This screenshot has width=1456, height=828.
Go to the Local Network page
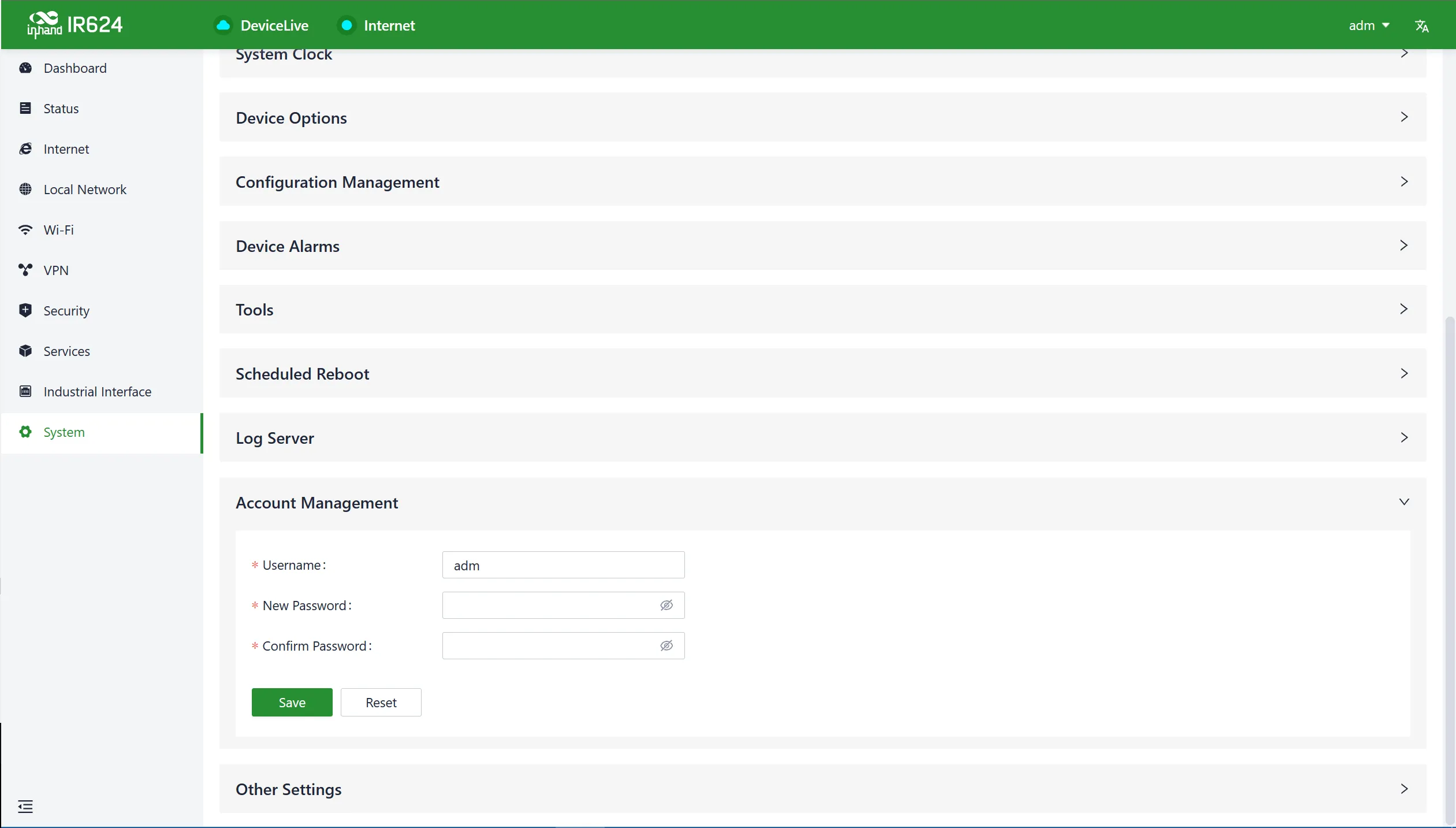click(102, 190)
